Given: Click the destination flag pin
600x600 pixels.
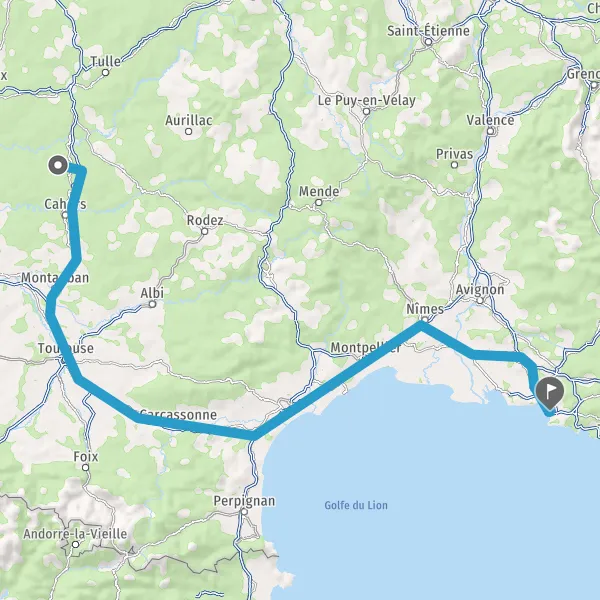Looking at the screenshot, I should pyautogui.click(x=549, y=393).
